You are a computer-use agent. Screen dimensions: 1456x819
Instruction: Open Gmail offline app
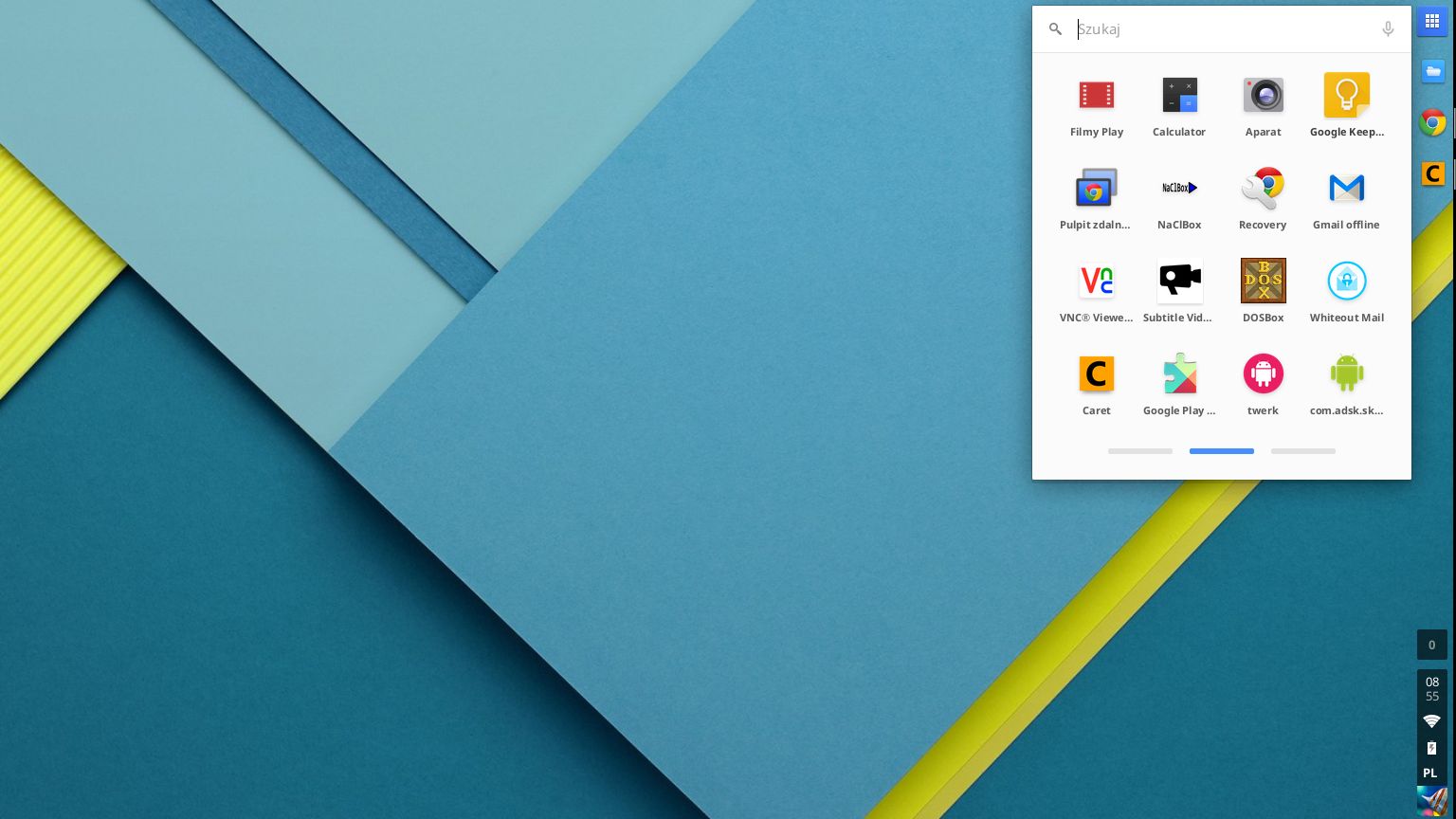pyautogui.click(x=1347, y=189)
